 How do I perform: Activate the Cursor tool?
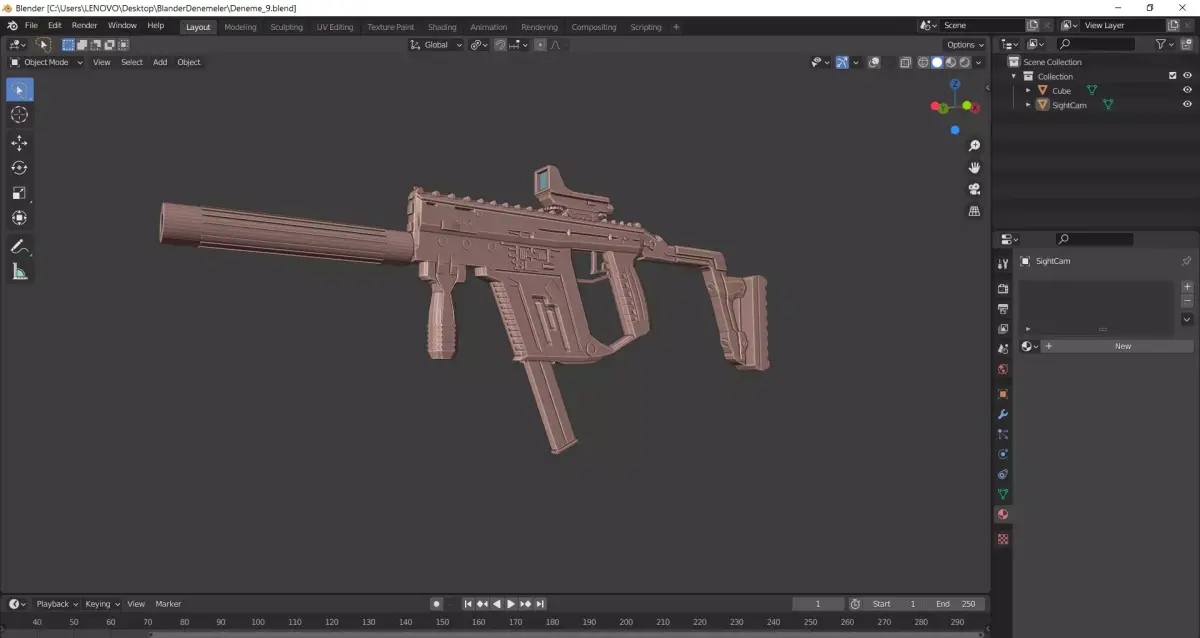[20, 115]
